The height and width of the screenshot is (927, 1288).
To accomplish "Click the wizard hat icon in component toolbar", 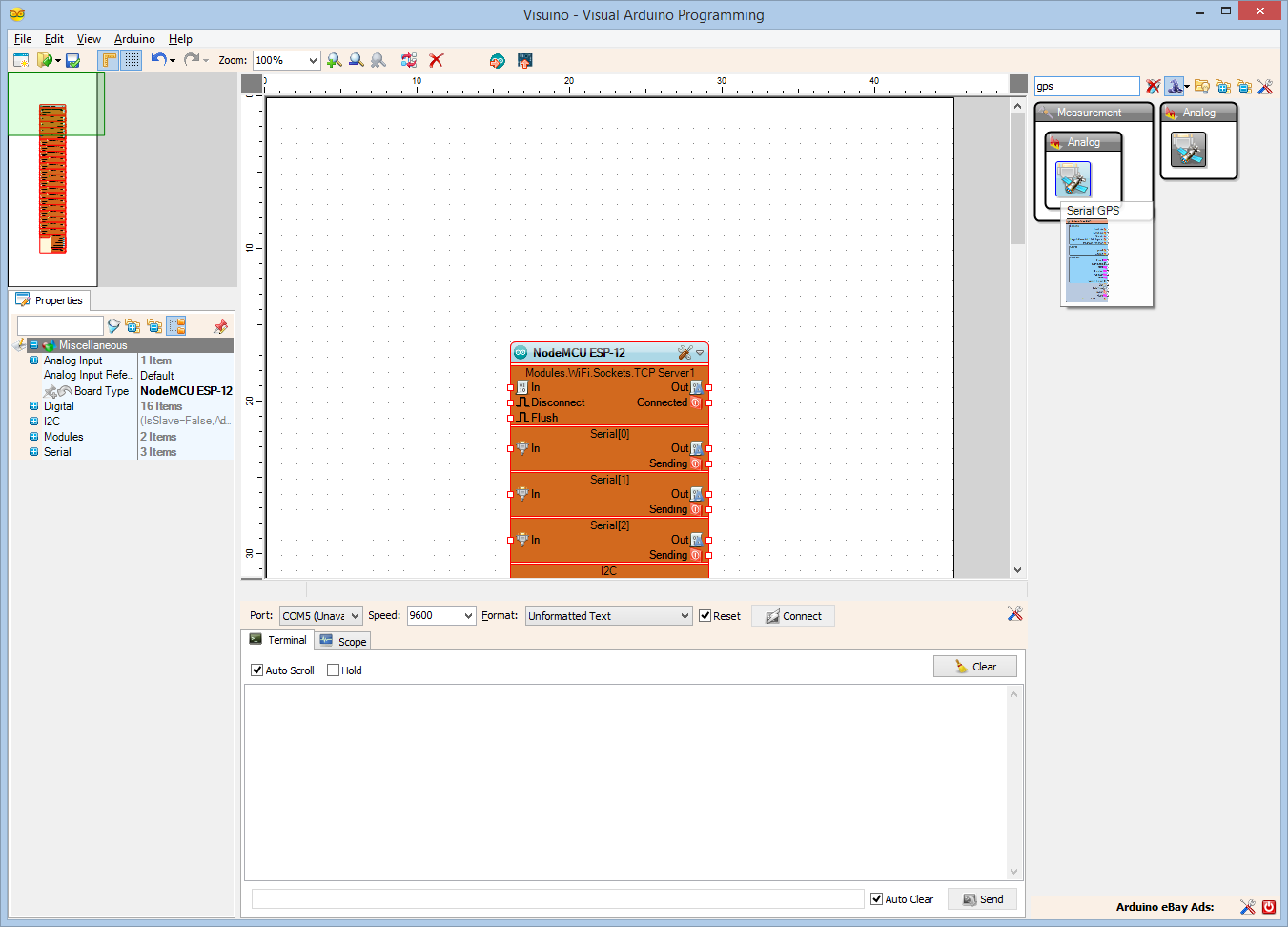I will [1175, 86].
